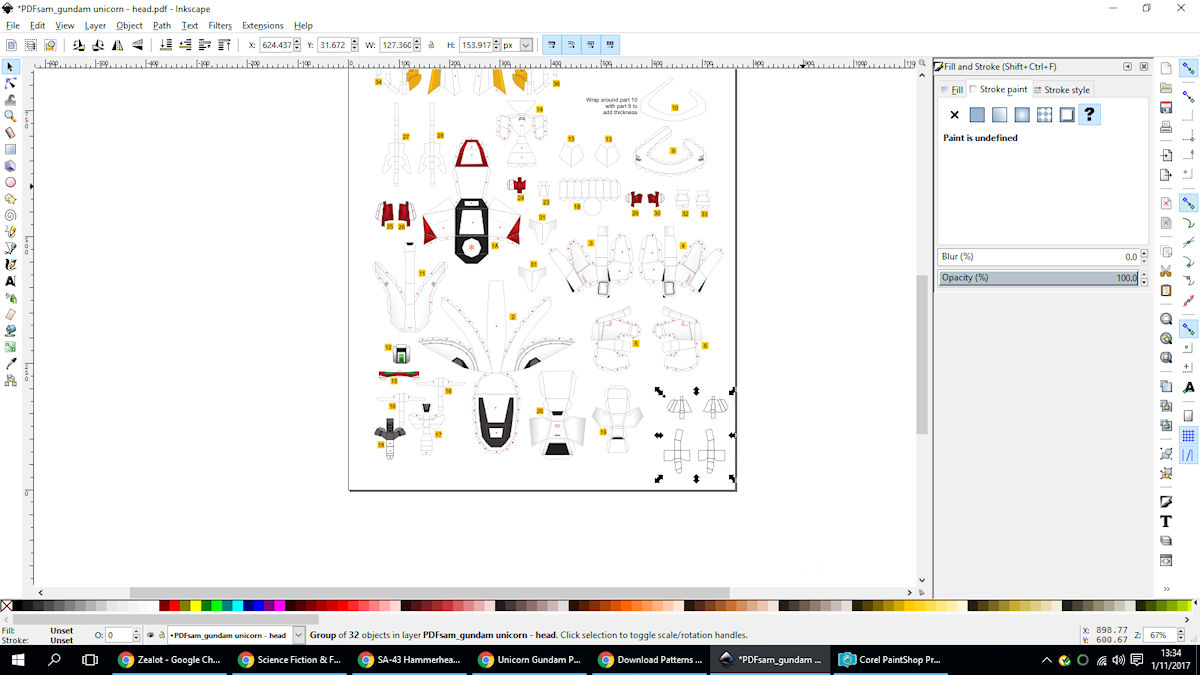Viewport: 1200px width, 675px height.
Task: Decrease the Opacity value spinner
Action: click(1142, 281)
